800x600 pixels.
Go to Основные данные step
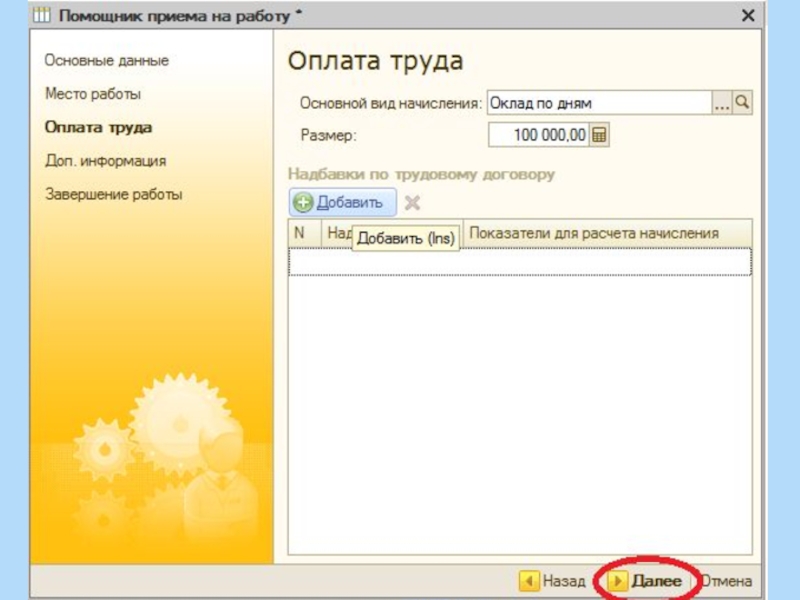point(106,60)
